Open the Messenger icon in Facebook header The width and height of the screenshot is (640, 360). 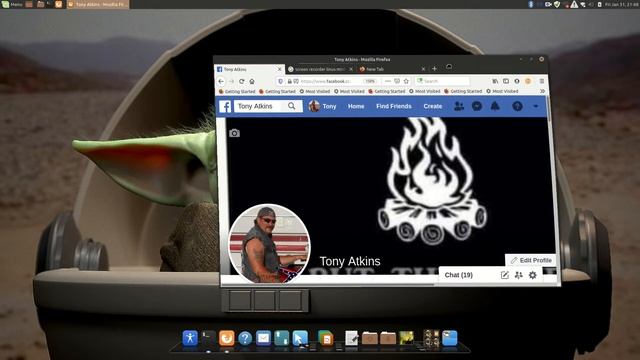coord(477,106)
